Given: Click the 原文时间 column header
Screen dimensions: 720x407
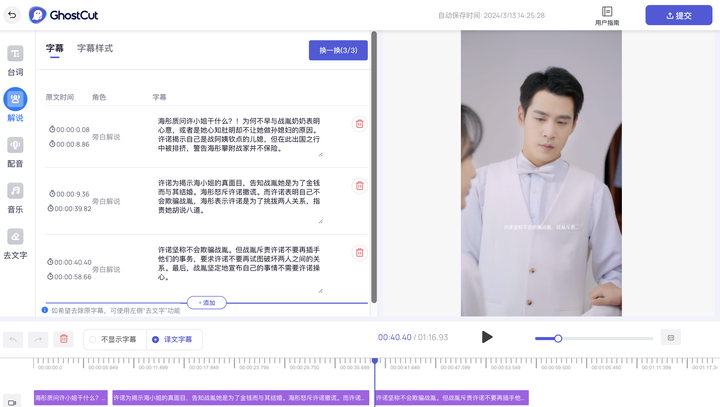Looking at the screenshot, I should point(60,97).
